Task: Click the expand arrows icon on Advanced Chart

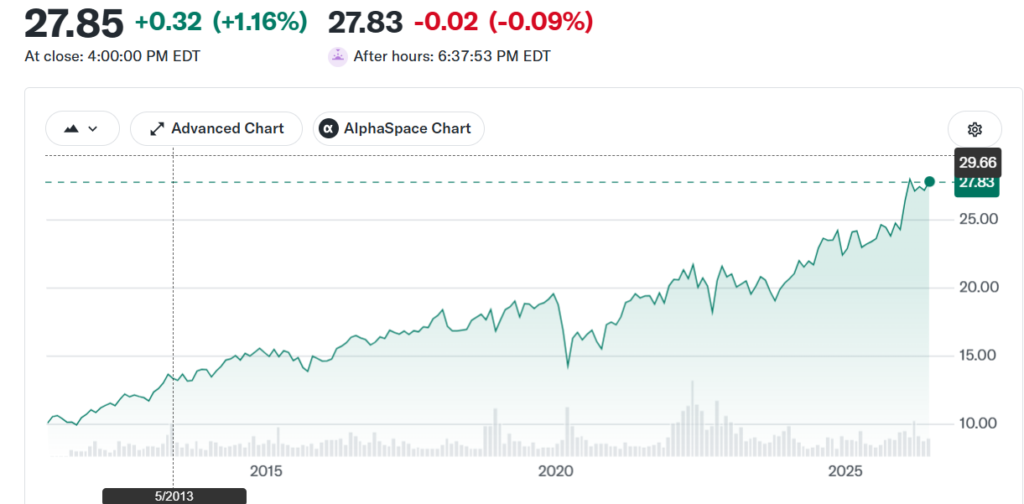Action: tap(157, 129)
